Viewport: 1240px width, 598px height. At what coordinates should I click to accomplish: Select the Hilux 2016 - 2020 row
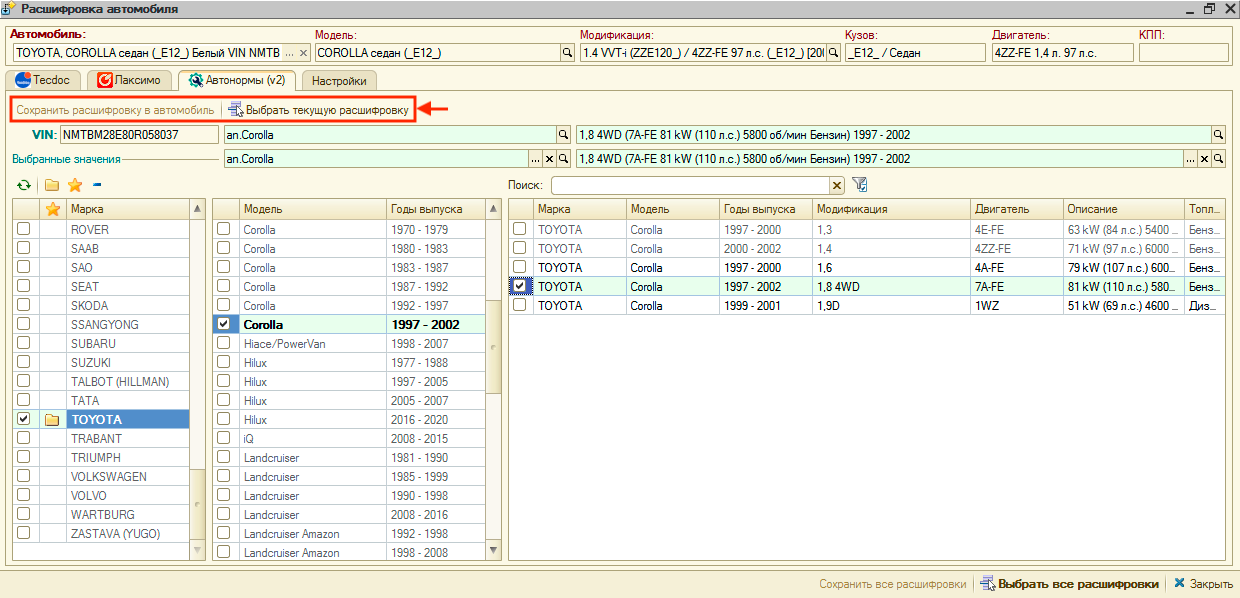tap(350, 420)
